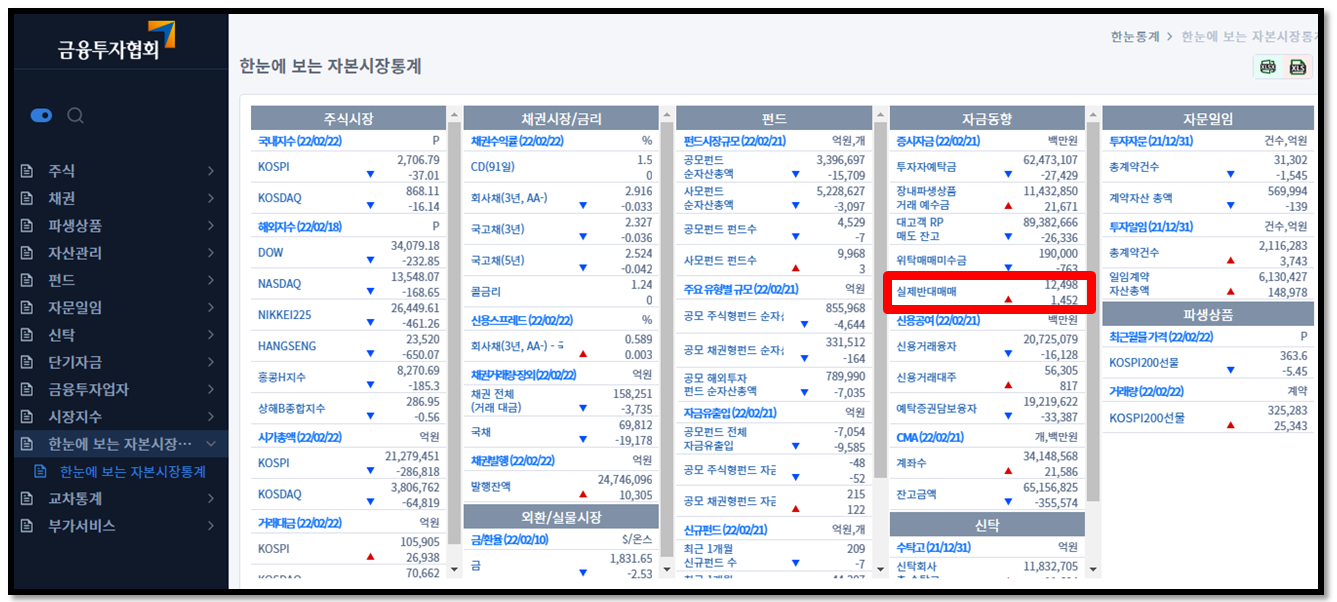This screenshot has width=1337, height=602.
Task: Expand the 단기자금 menu chevron
Action: click(x=210, y=362)
